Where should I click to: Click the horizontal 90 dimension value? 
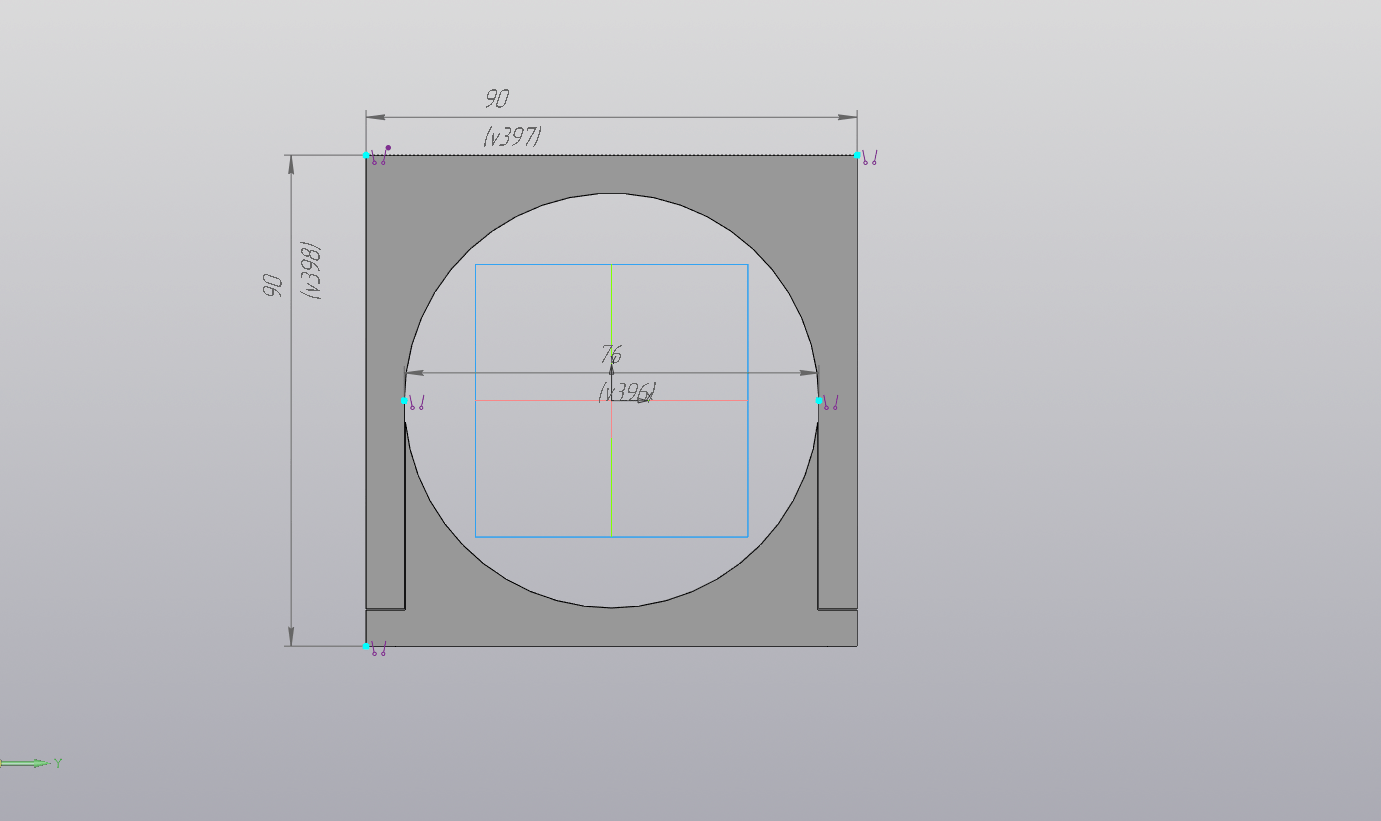coord(497,99)
